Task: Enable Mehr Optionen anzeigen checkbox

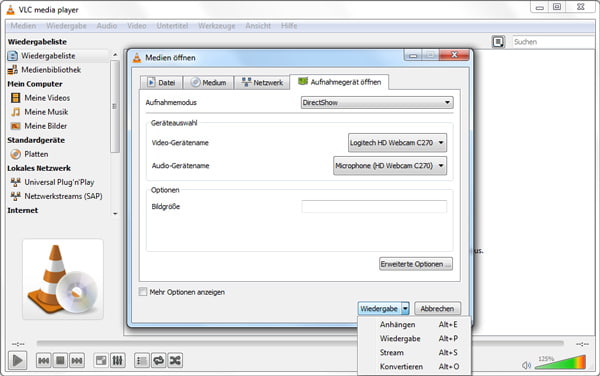Action: tap(143, 292)
